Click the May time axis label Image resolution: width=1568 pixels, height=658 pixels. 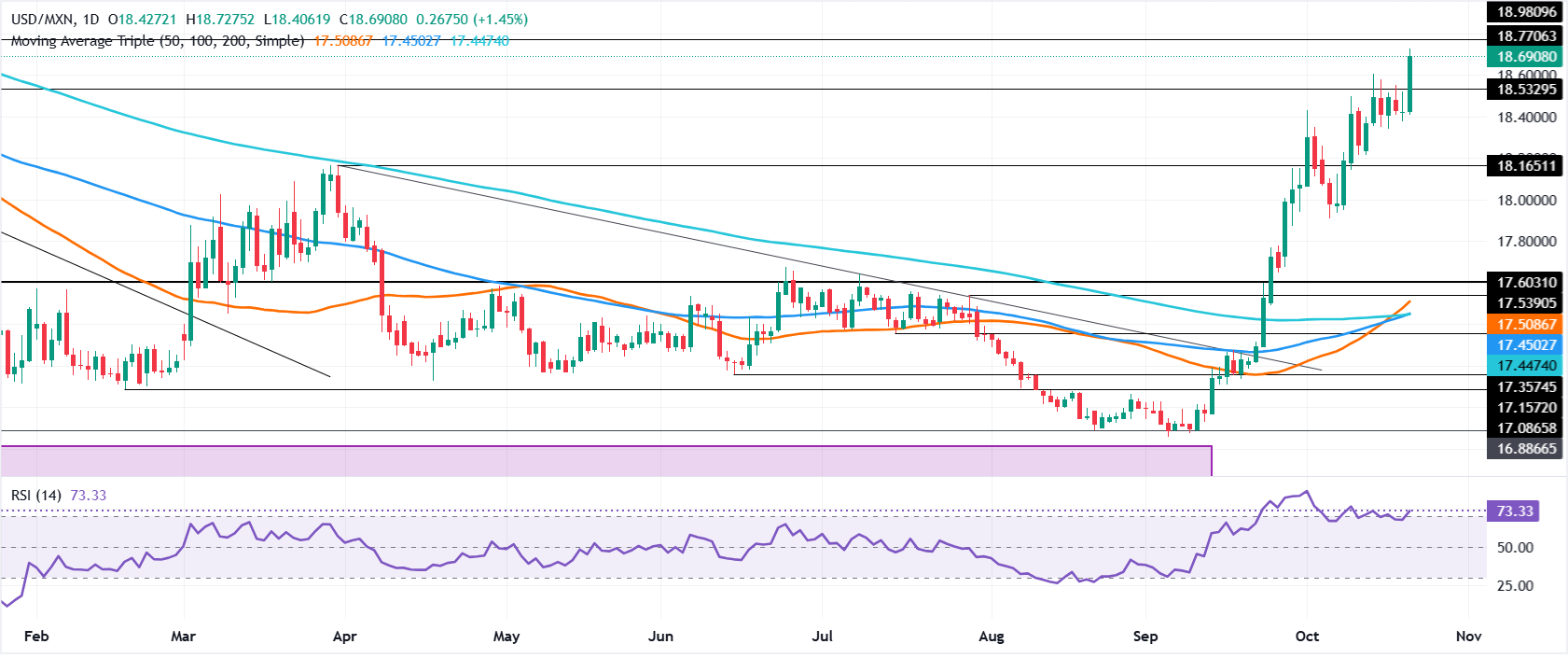506,637
